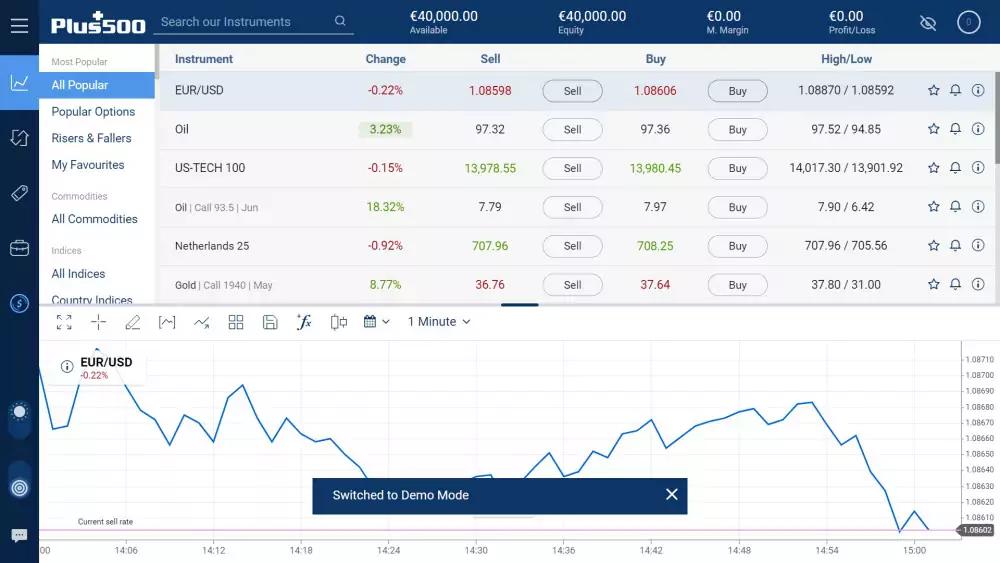Click the search magnifier icon
Screen dimensions: 1000x563
coord(340,21)
